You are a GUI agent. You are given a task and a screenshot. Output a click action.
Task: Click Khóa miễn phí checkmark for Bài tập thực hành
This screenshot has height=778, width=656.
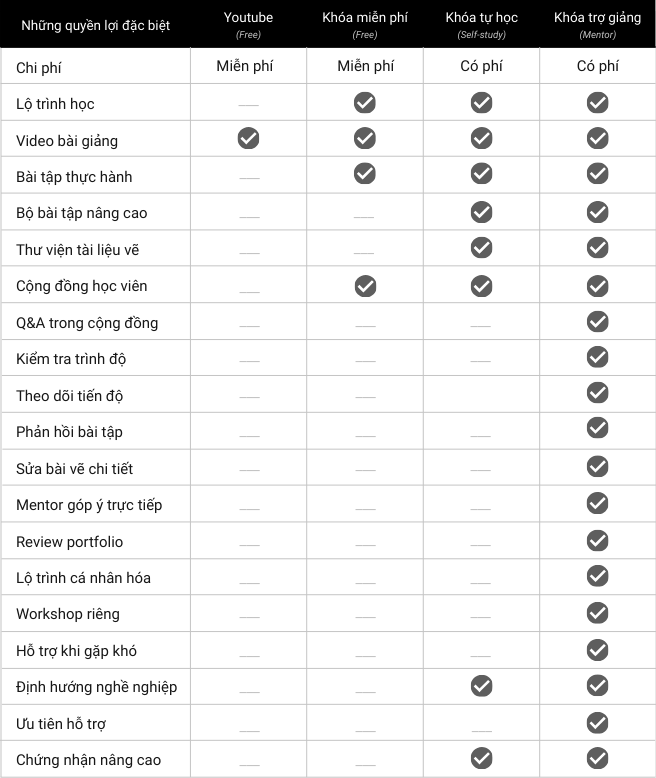pos(365,175)
